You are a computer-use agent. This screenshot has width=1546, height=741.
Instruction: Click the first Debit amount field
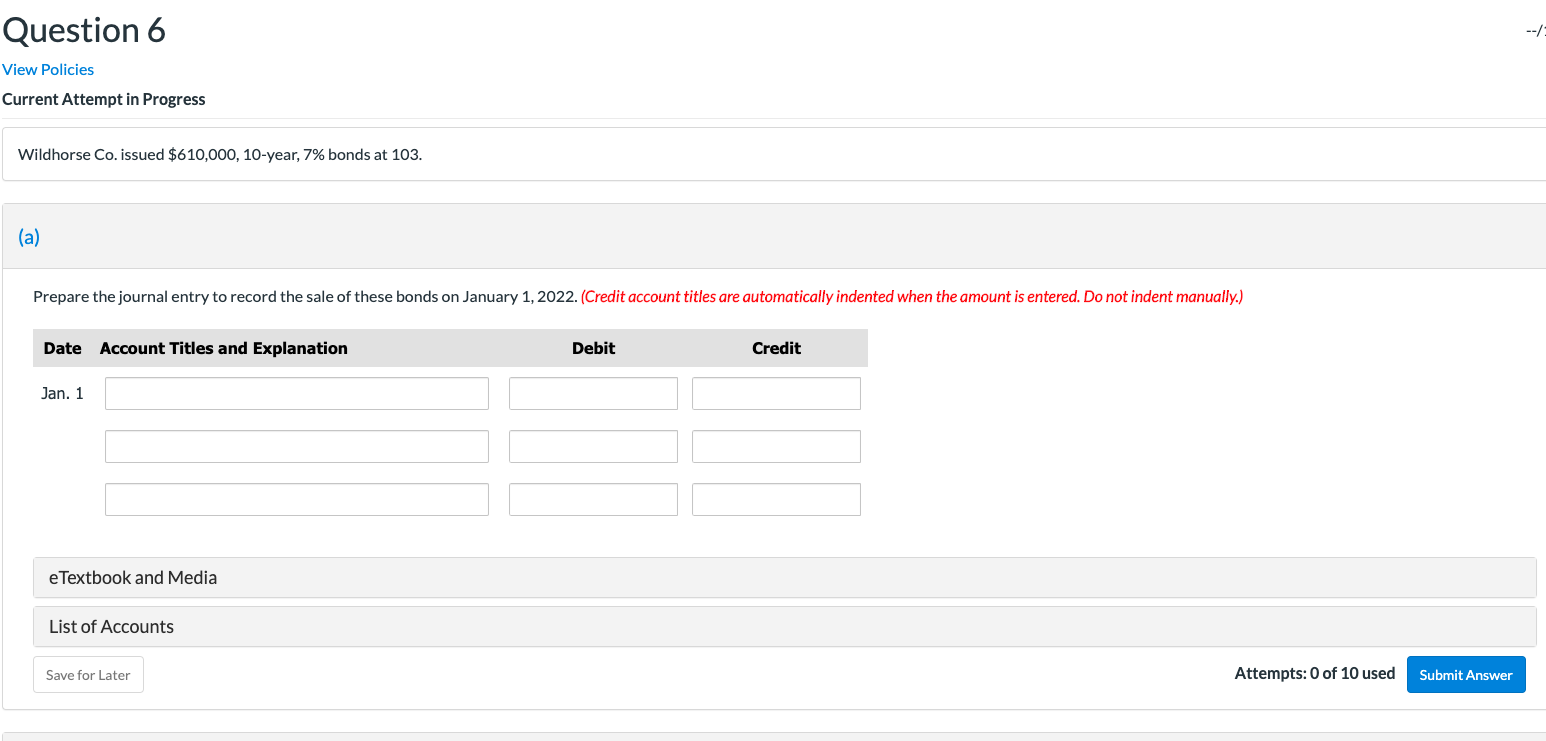point(593,393)
